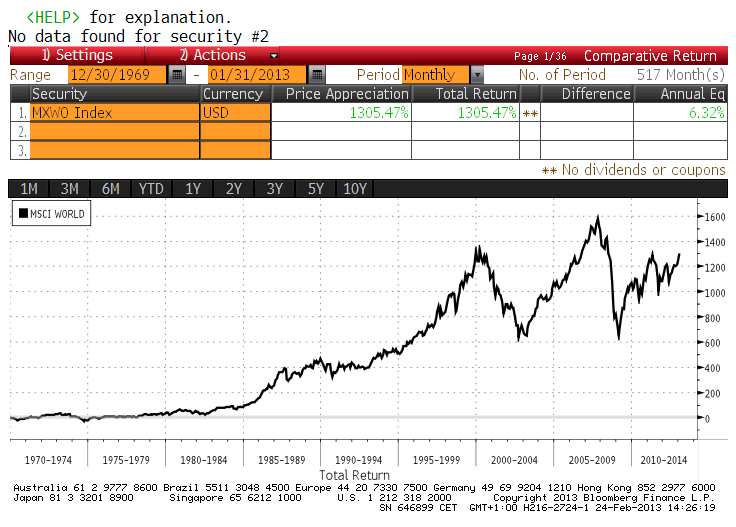Click the Period Monthly field
Viewport: 736px width, 527px height.
436,75
